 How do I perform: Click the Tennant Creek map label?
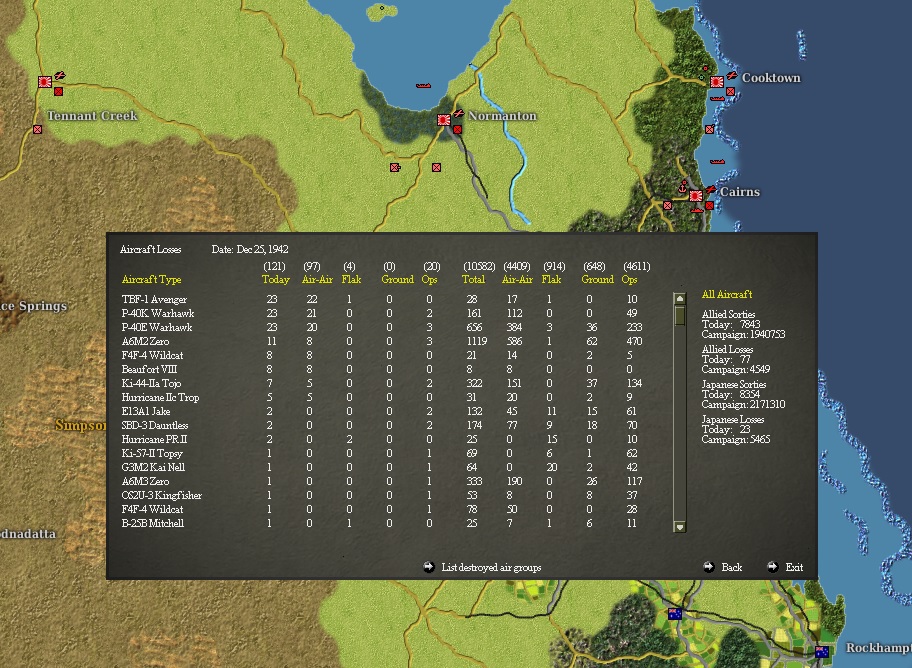coord(92,116)
